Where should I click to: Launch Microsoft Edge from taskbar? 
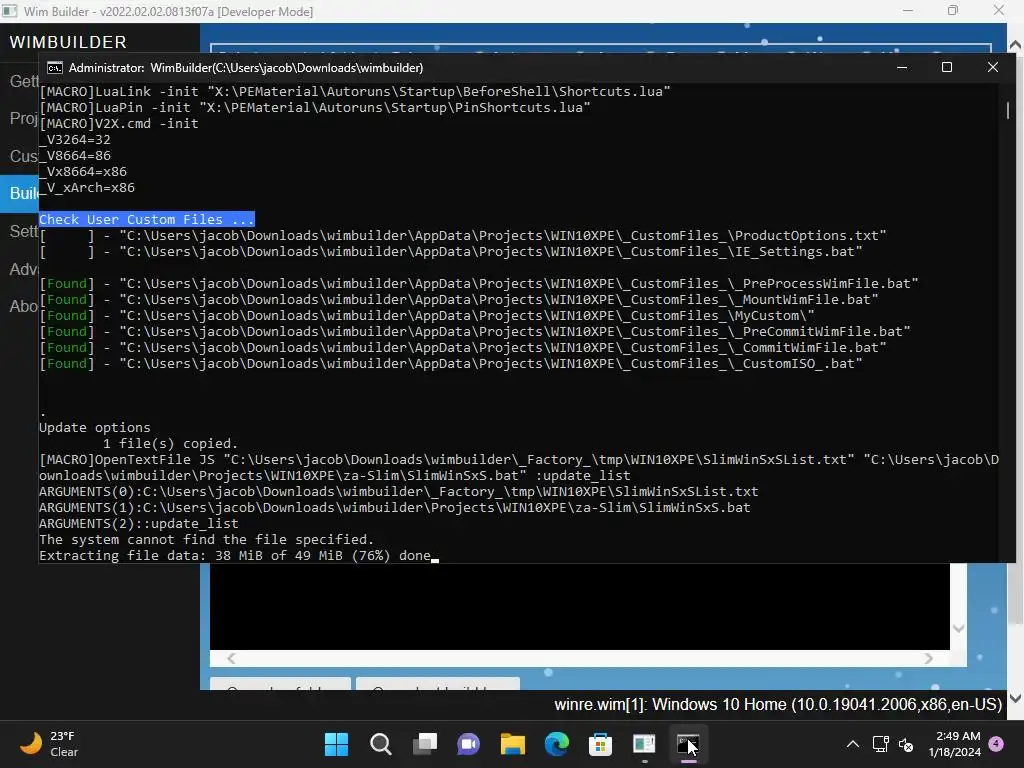[556, 744]
